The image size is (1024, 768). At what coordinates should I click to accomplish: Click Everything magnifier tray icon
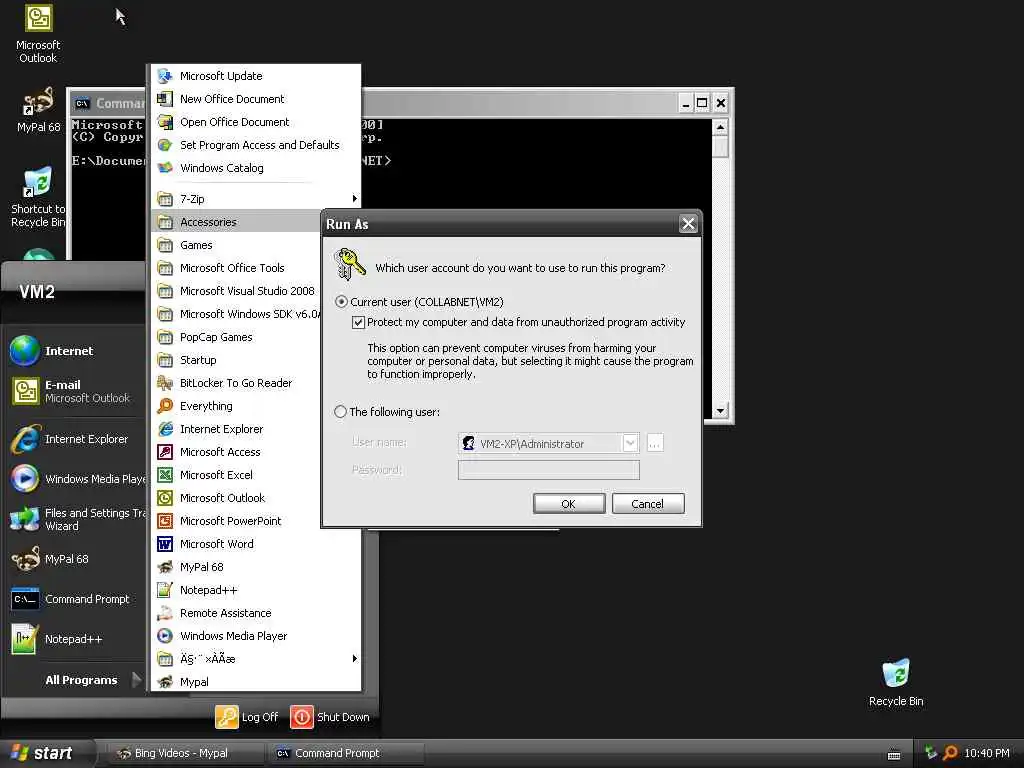(950, 753)
